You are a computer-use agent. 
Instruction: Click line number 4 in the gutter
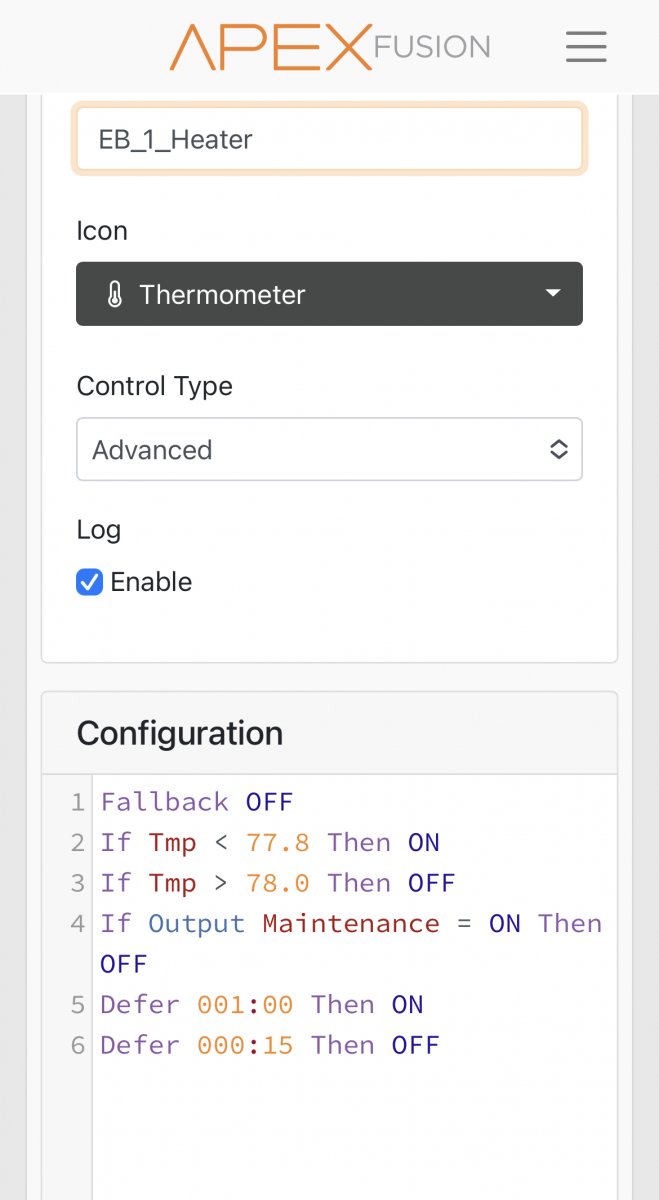pyautogui.click(x=77, y=924)
